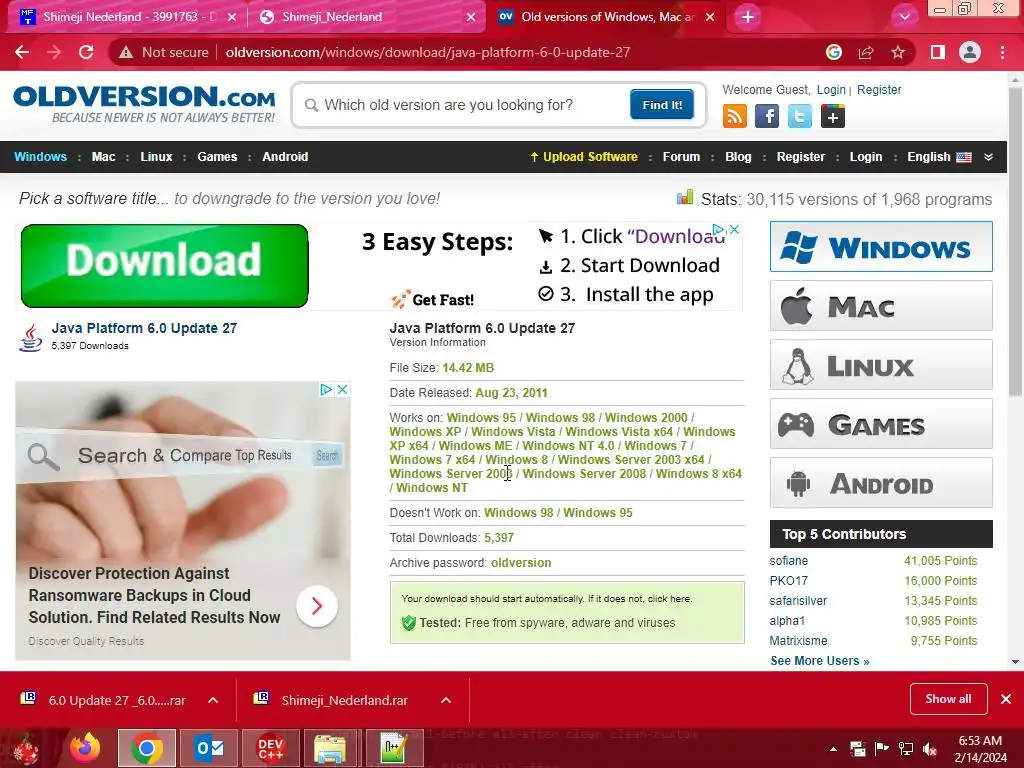
Task: Click the muted volume tray icon
Action: pos(930,749)
